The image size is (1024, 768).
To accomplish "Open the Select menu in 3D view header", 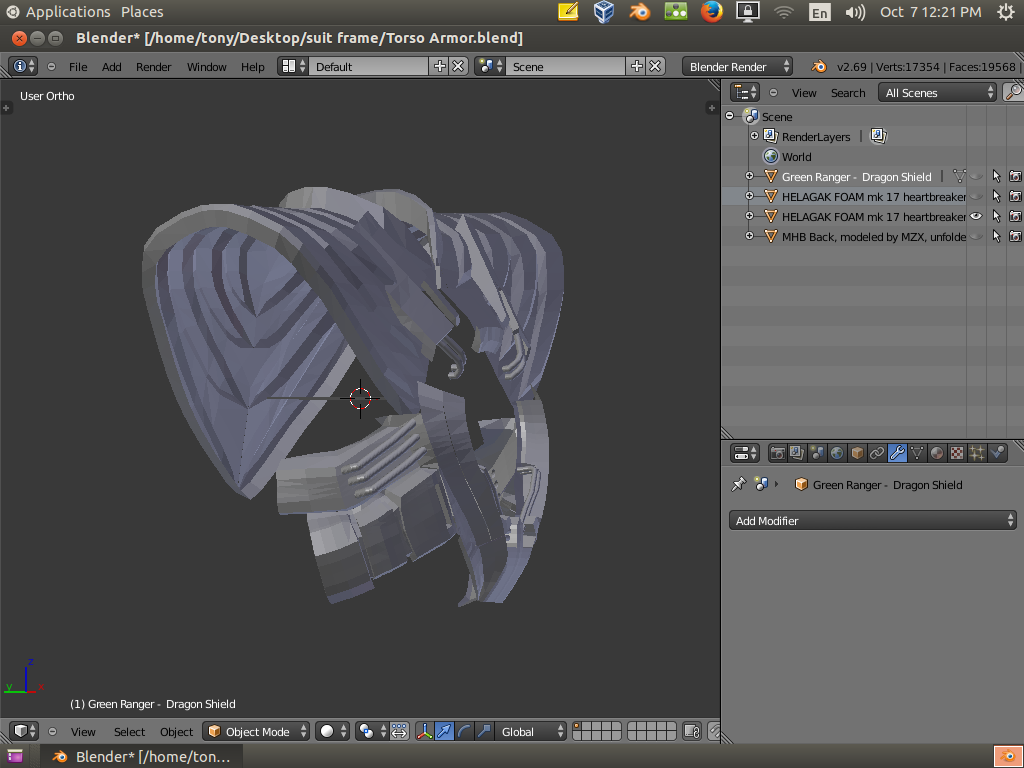I will pyautogui.click(x=129, y=731).
